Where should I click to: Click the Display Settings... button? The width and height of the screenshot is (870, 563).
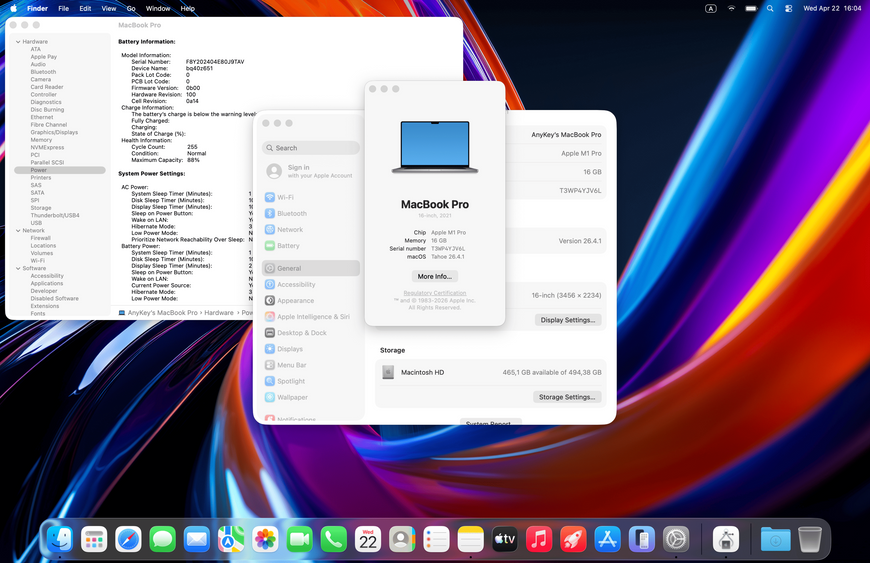568,320
